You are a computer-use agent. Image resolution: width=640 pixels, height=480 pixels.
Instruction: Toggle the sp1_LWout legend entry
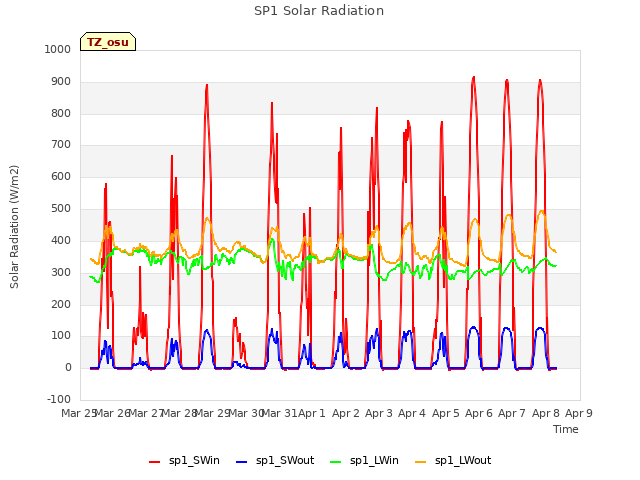[453, 461]
